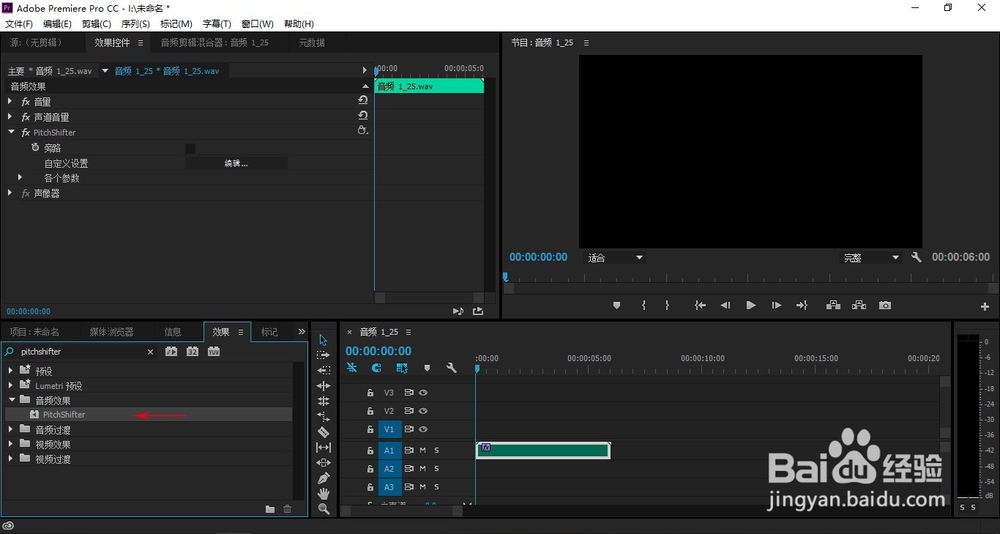Mute audio track A2

coord(422,469)
